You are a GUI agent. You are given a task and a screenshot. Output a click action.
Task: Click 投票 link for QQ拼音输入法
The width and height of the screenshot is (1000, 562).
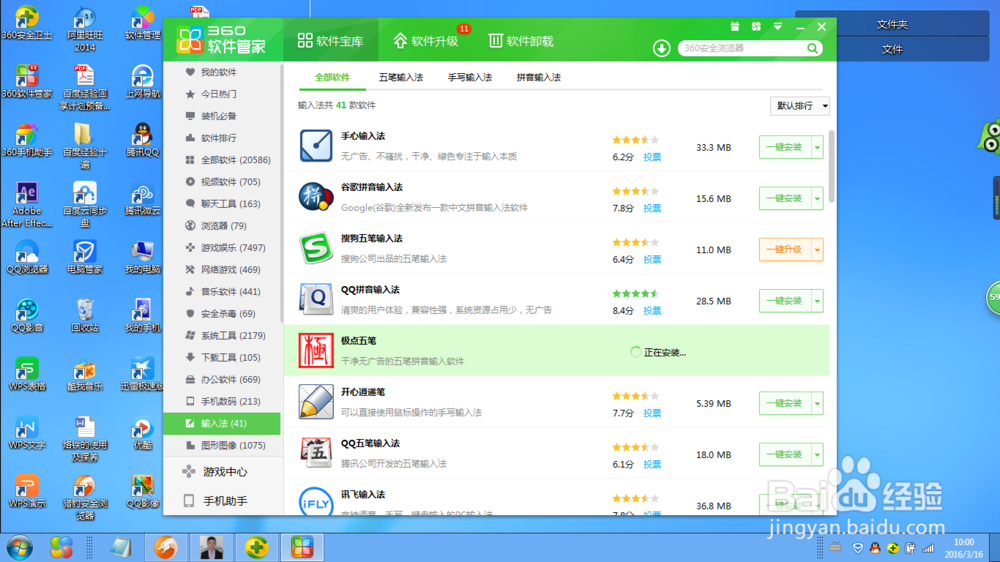pos(652,311)
